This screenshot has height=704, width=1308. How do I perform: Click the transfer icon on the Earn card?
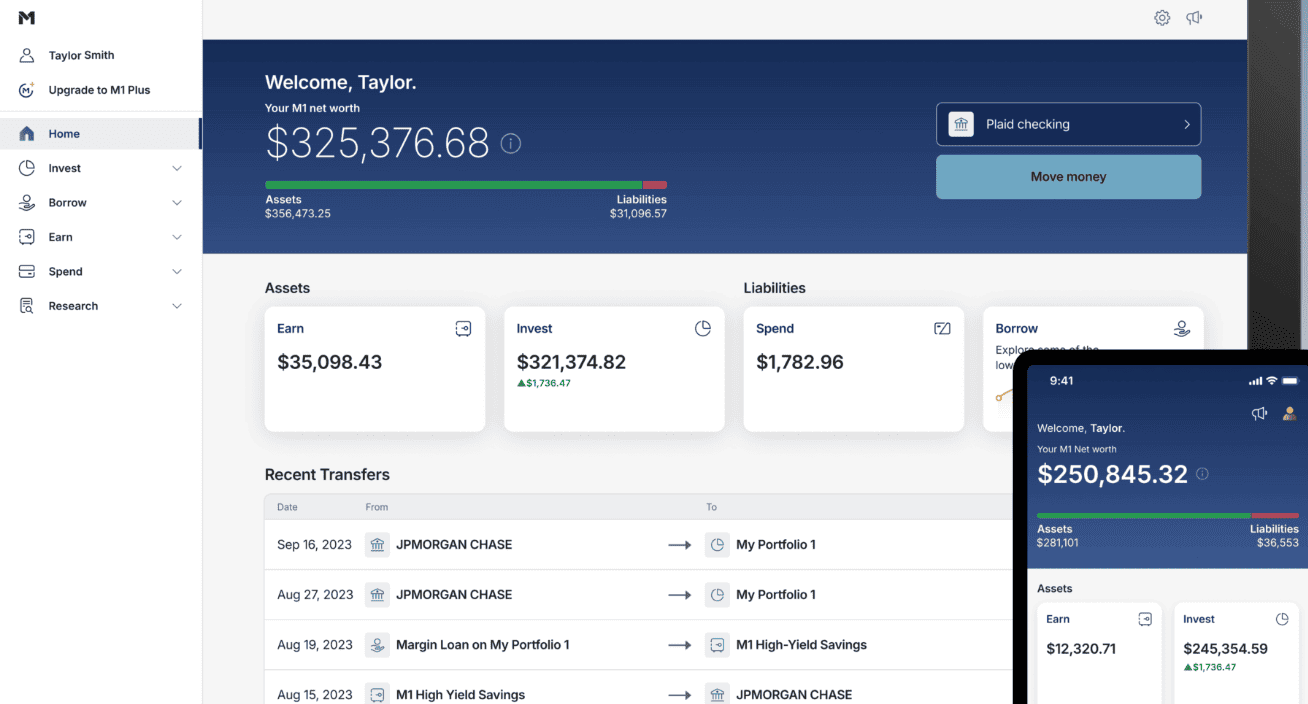[463, 328]
